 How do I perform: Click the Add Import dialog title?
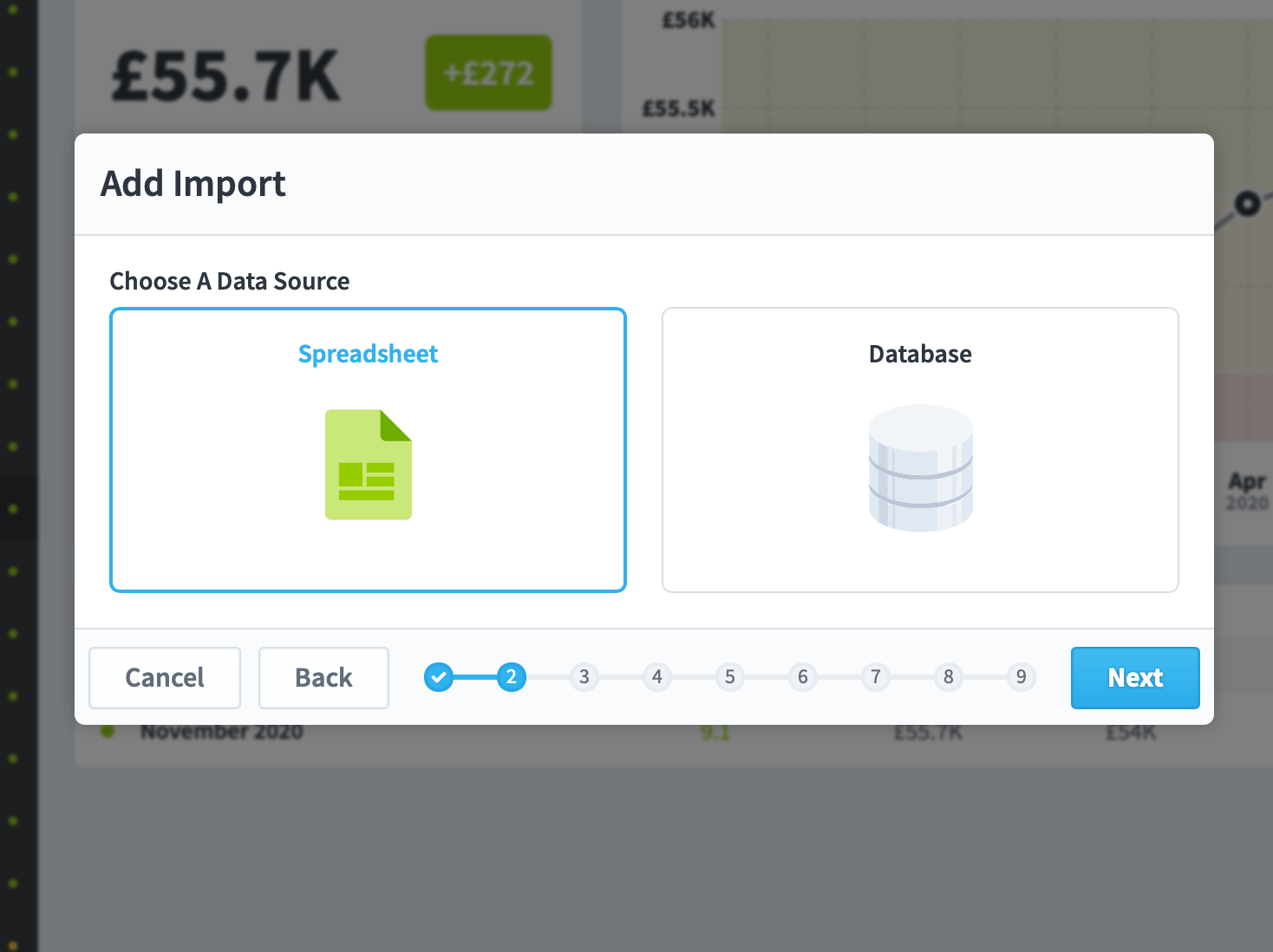point(193,184)
